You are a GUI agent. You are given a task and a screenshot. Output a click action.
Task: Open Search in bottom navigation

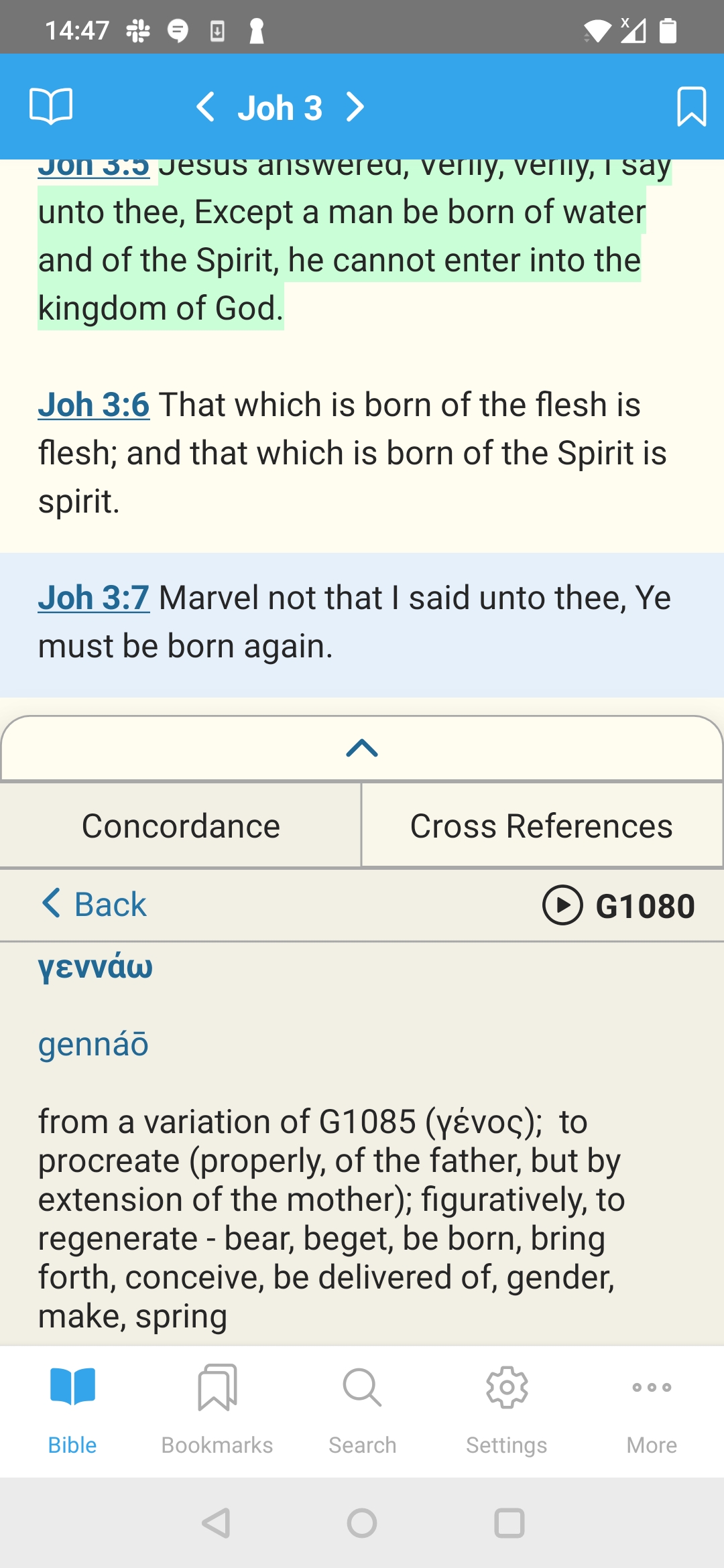[x=362, y=1410]
